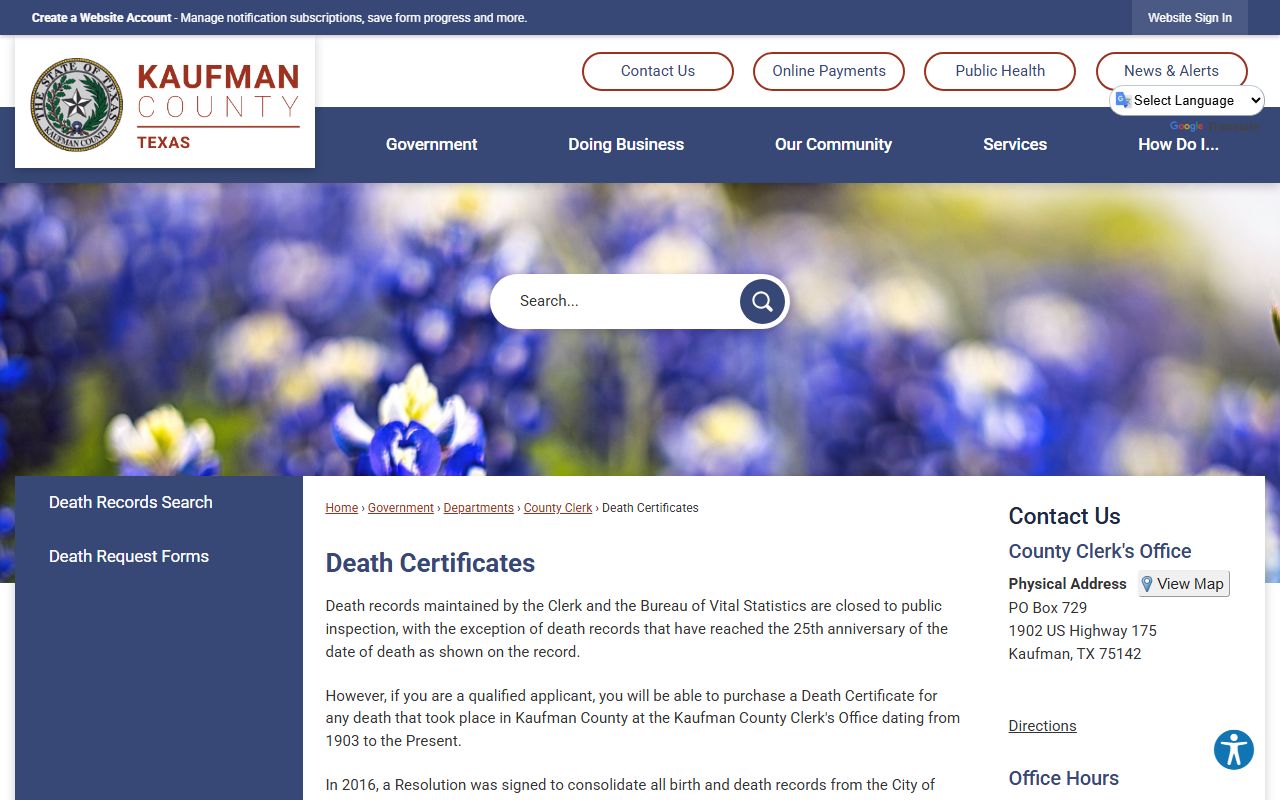Click the Online Payments button
Image resolution: width=1280 pixels, height=800 pixels.
[829, 71]
